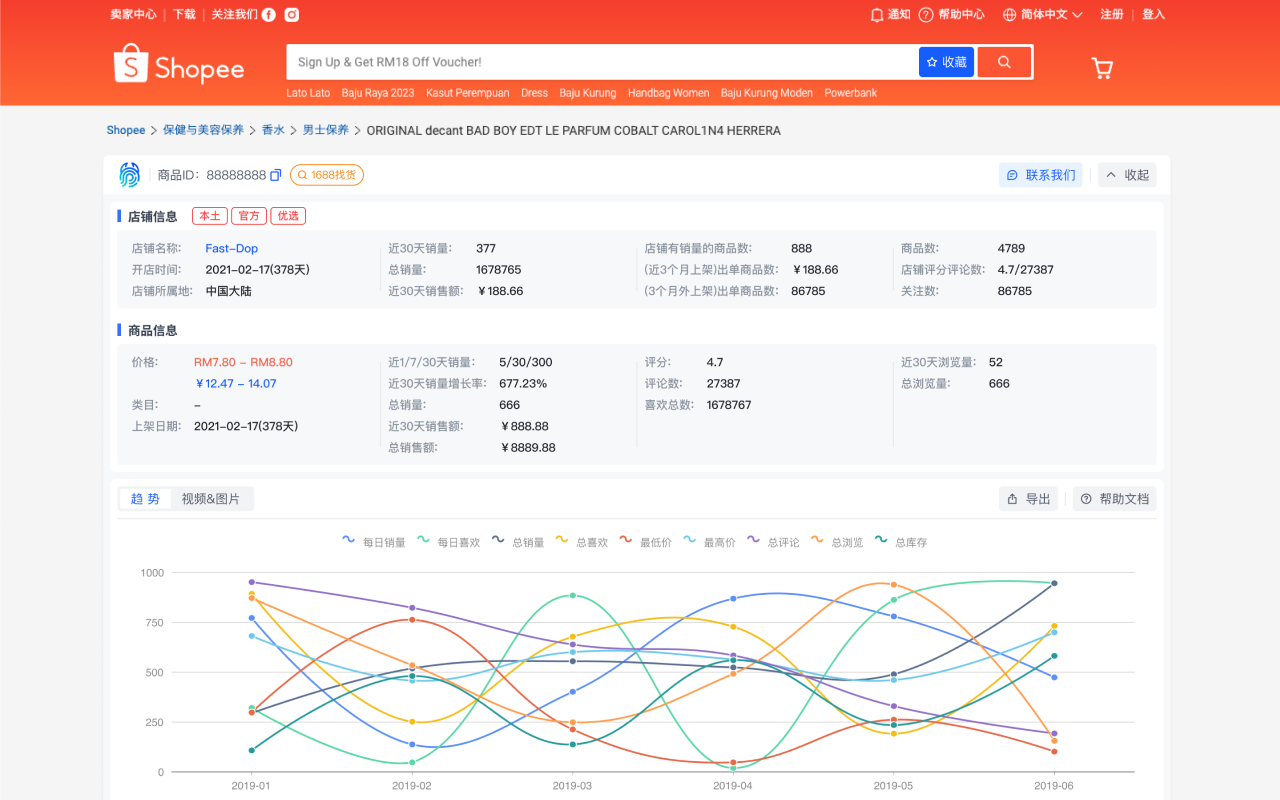
Task: Click the orange search magnifier button
Action: pyautogui.click(x=1004, y=62)
